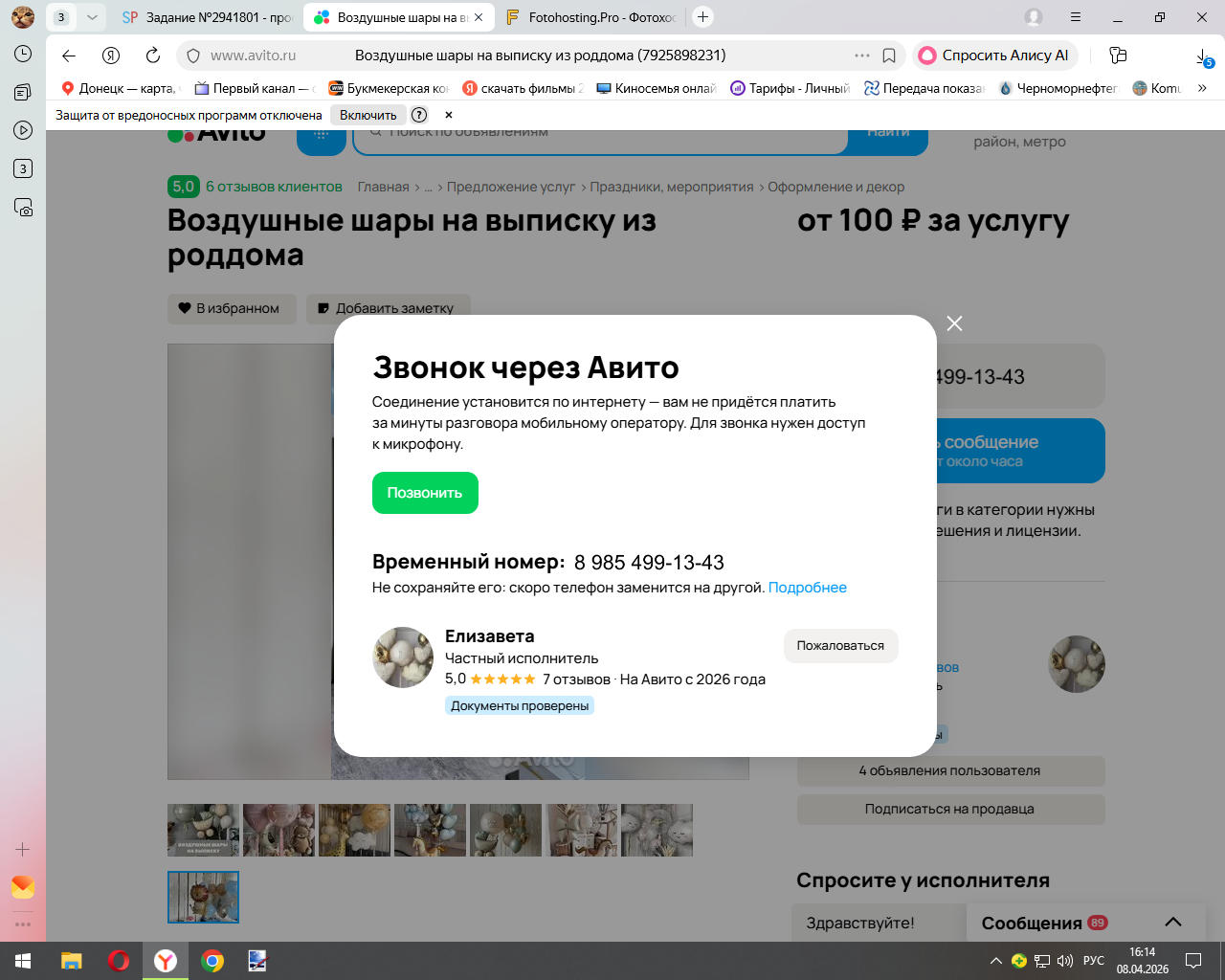1225x980 pixels.
Task: Bookmark the page with the bookmark icon
Action: click(x=889, y=56)
